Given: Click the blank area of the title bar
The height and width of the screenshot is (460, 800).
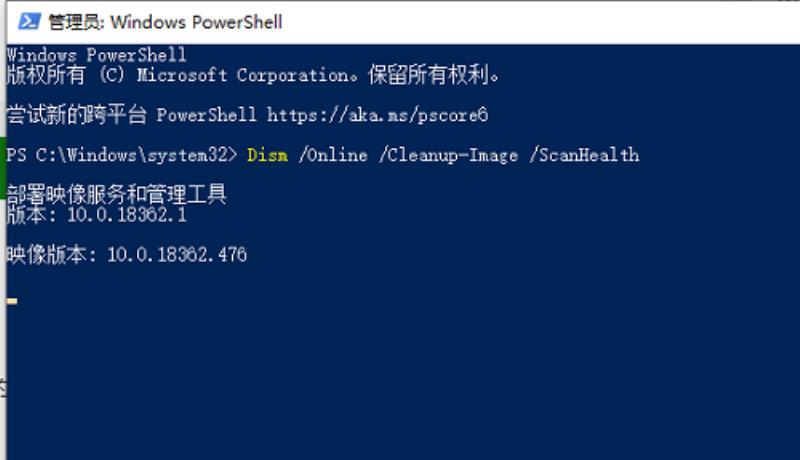Looking at the screenshot, I should 536,22.
